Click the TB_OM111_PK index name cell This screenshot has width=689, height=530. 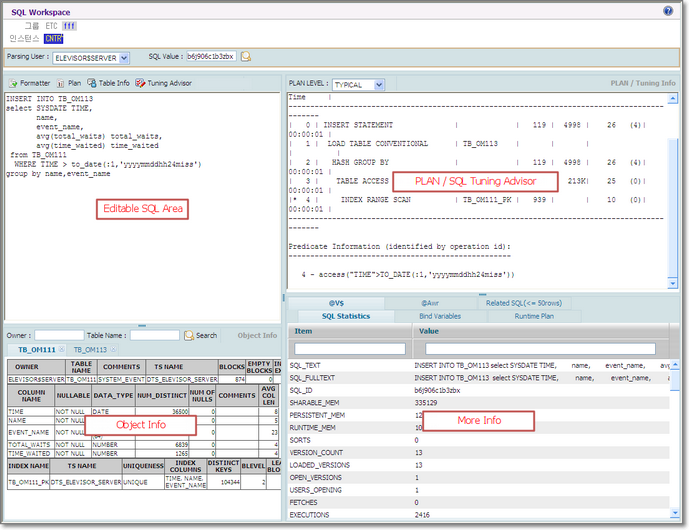(29, 482)
